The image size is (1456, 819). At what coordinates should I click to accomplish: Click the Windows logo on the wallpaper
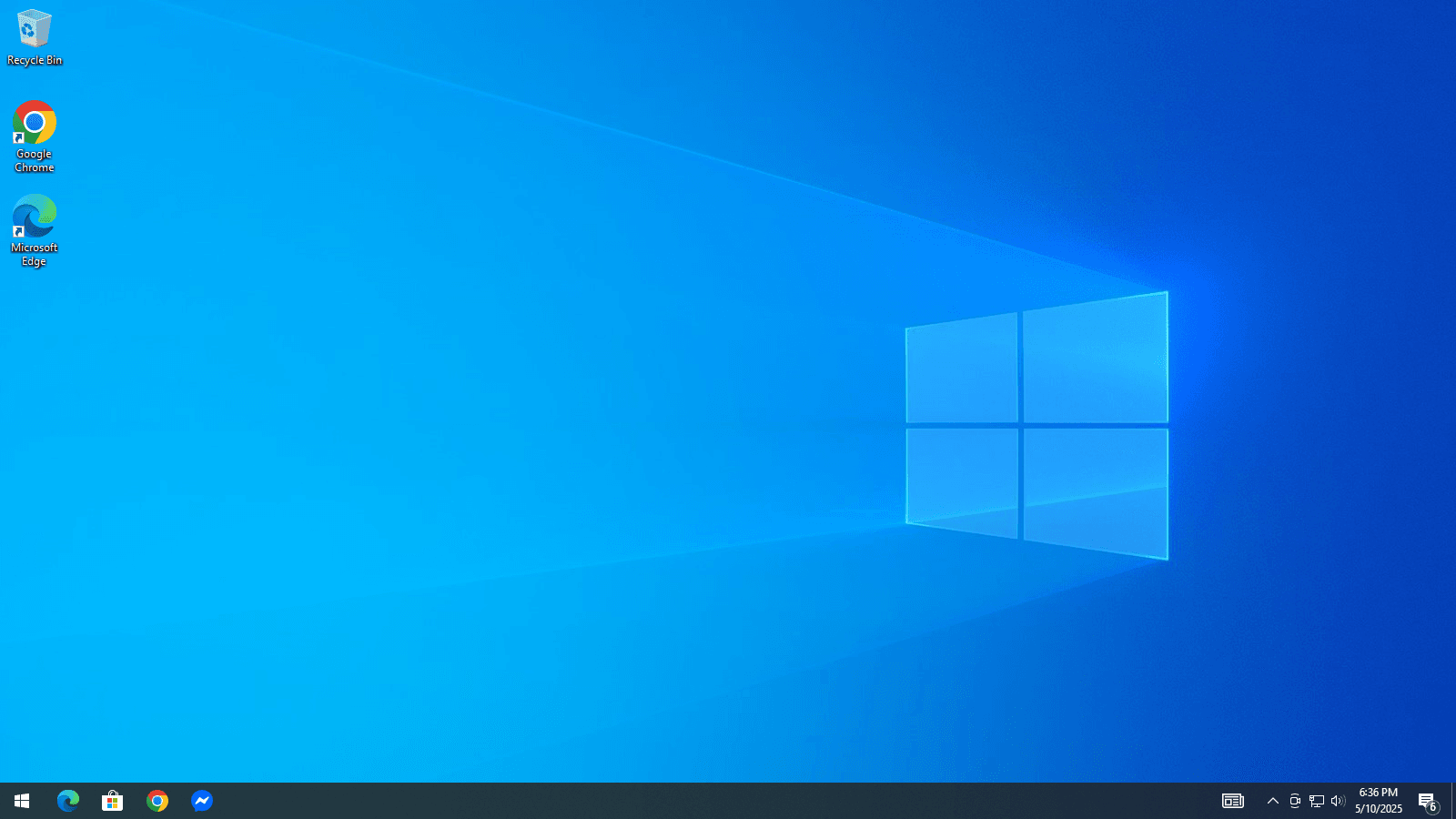click(1036, 426)
